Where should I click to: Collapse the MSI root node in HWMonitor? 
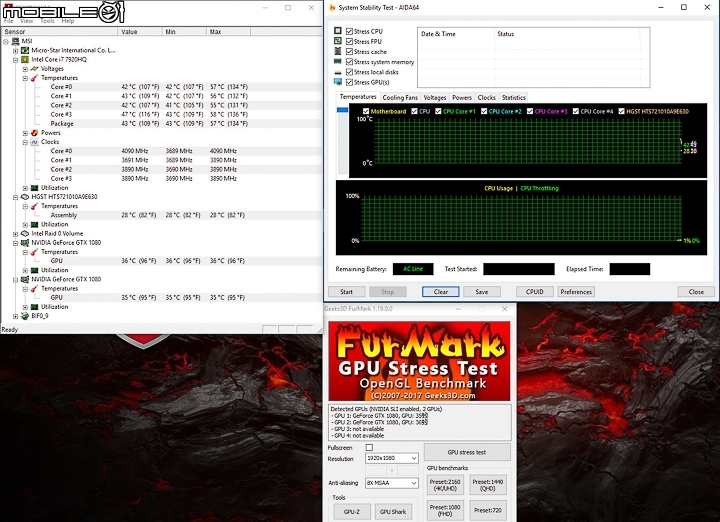(6, 42)
